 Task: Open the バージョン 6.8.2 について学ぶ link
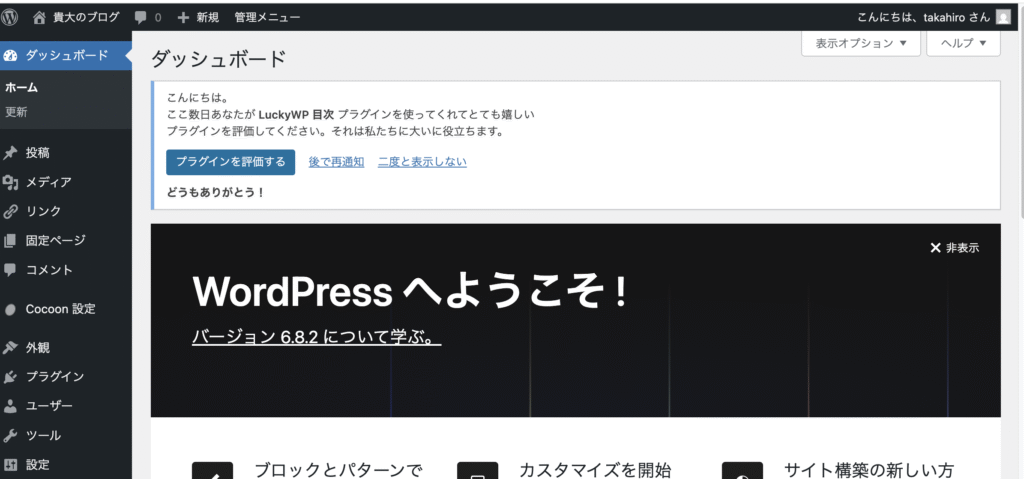click(317, 337)
